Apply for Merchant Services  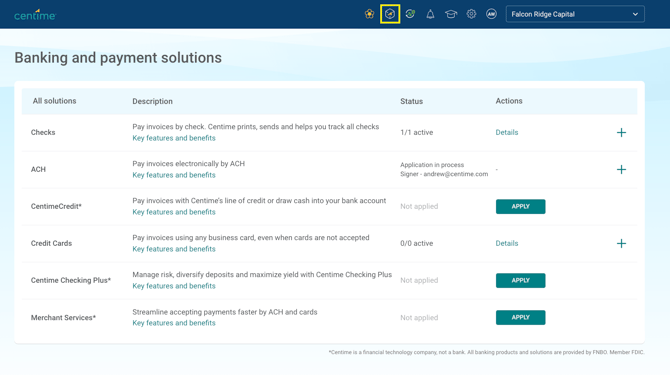point(520,317)
